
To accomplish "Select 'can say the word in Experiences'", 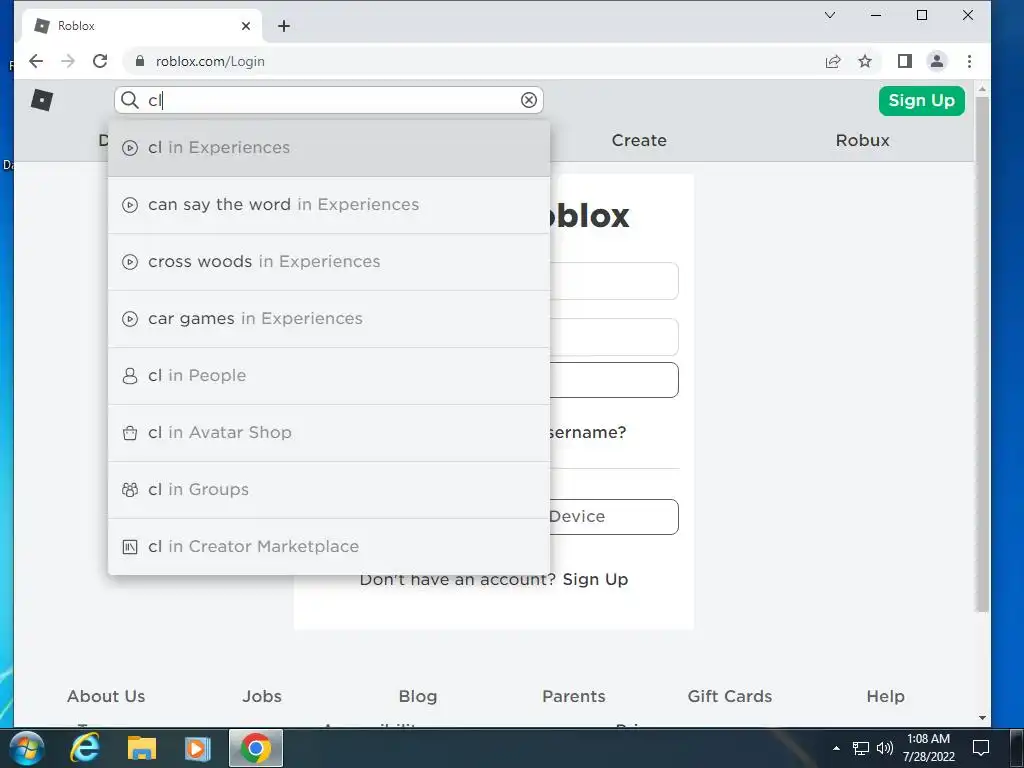I will pyautogui.click(x=329, y=205).
